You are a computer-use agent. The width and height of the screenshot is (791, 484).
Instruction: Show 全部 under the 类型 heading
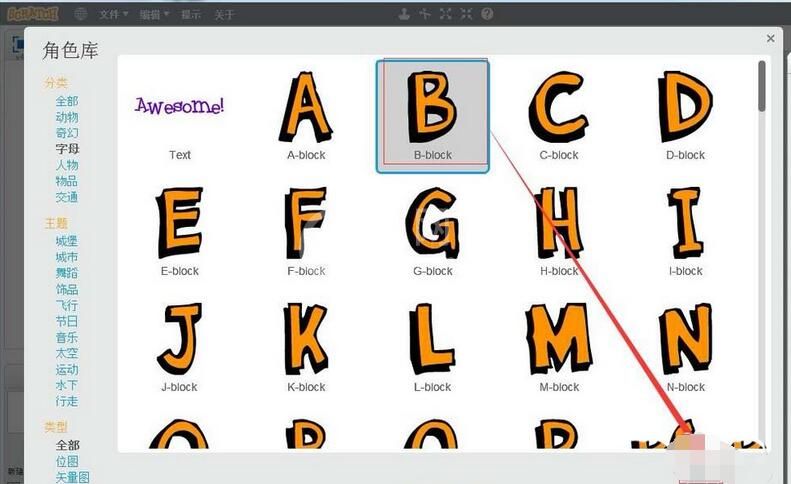click(68, 445)
